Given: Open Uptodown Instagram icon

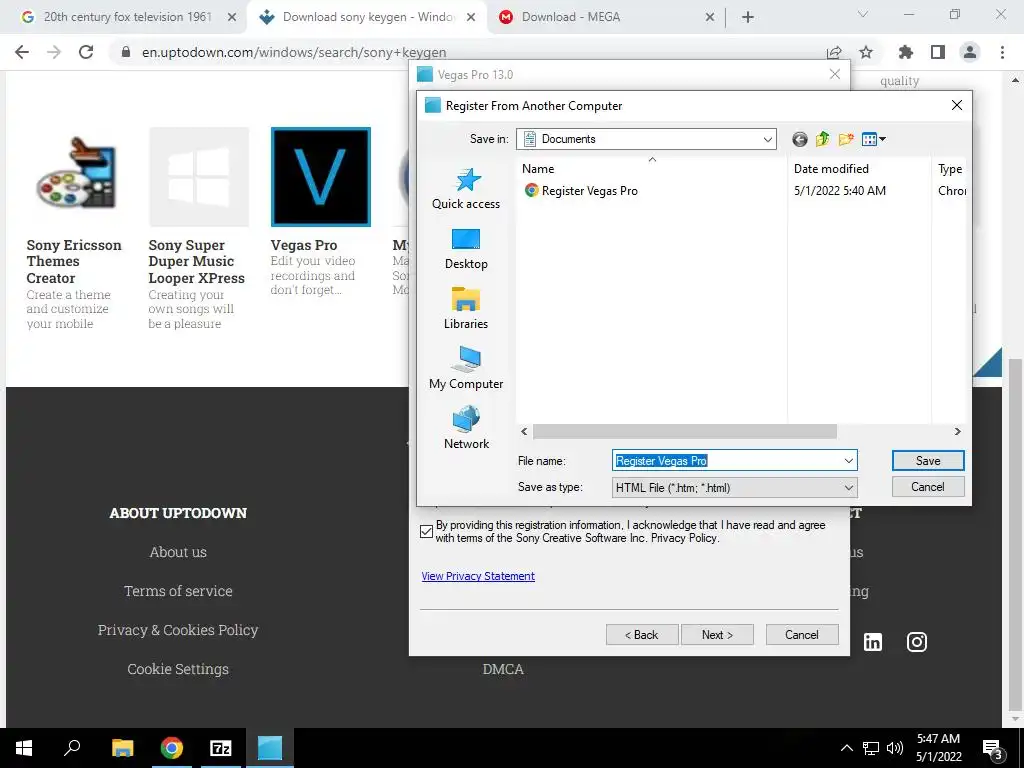Looking at the screenshot, I should (x=917, y=642).
